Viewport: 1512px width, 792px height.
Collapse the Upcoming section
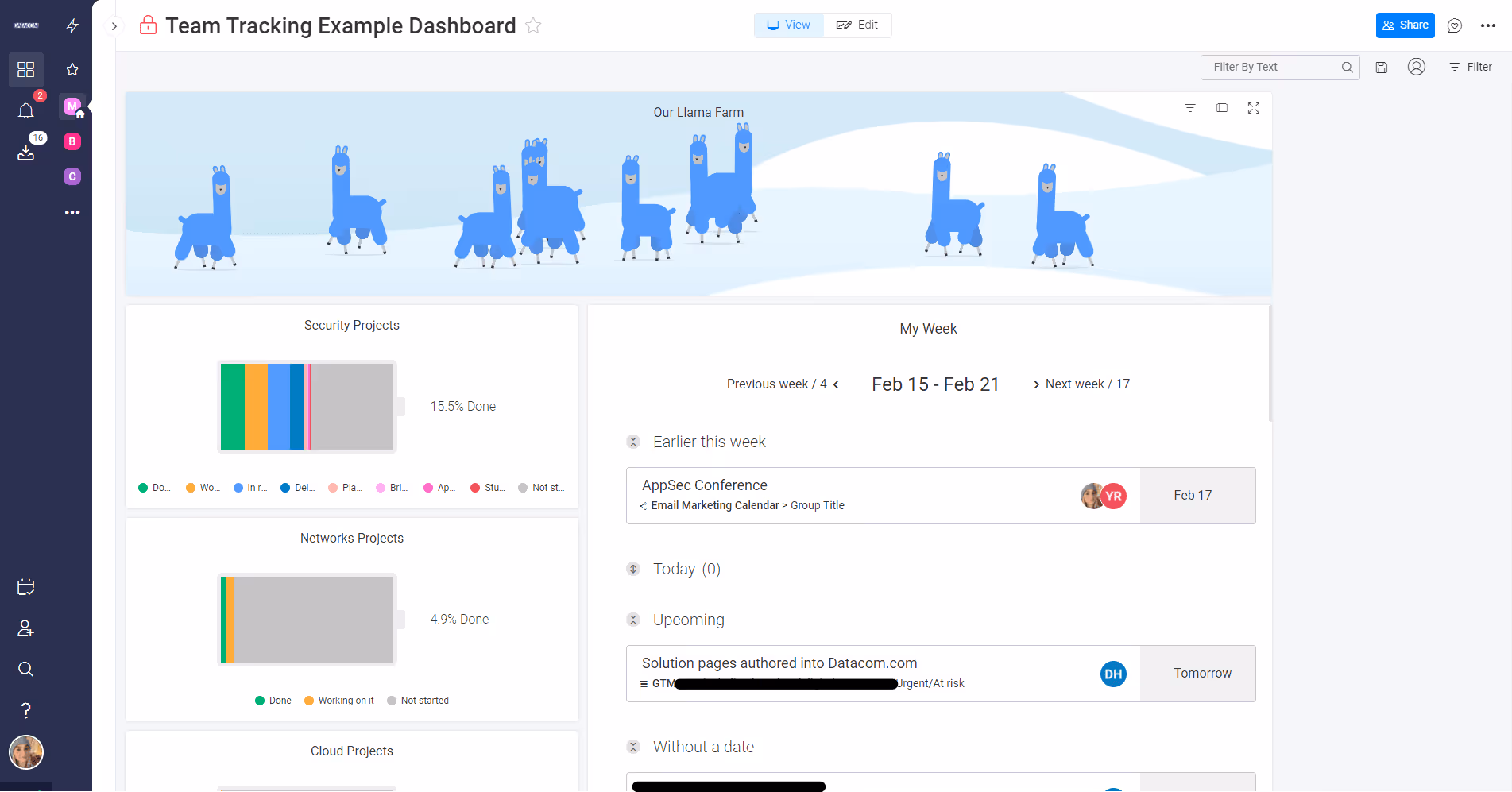point(633,620)
